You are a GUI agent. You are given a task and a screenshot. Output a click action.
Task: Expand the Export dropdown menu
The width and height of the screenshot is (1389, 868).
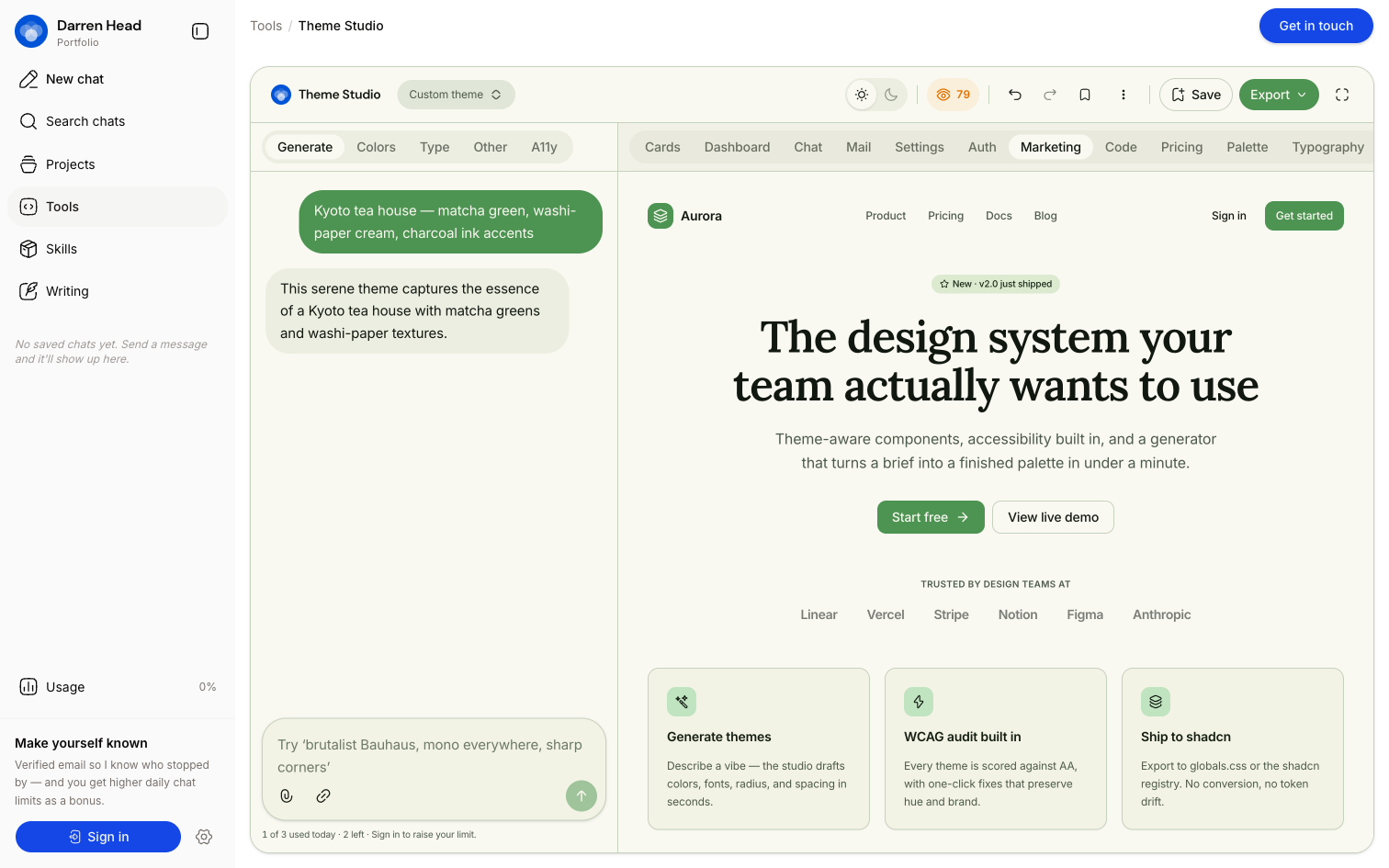(x=1279, y=95)
